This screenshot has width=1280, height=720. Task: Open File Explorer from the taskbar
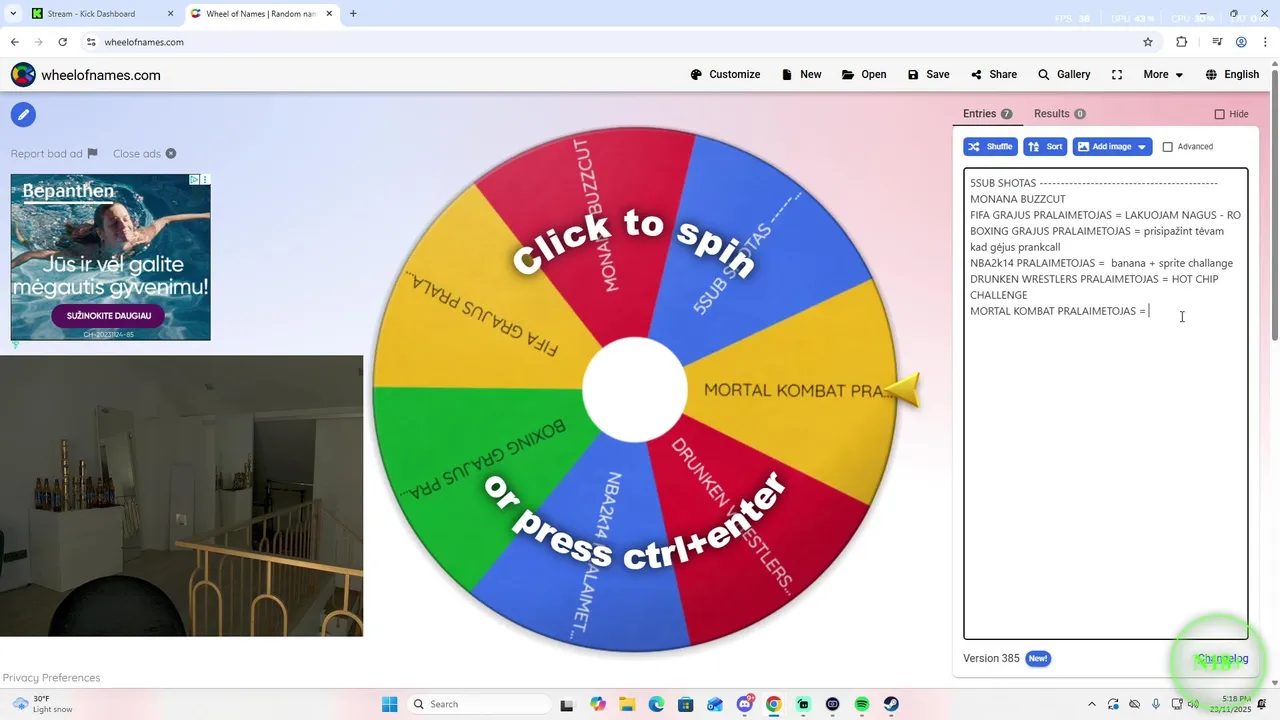[627, 704]
